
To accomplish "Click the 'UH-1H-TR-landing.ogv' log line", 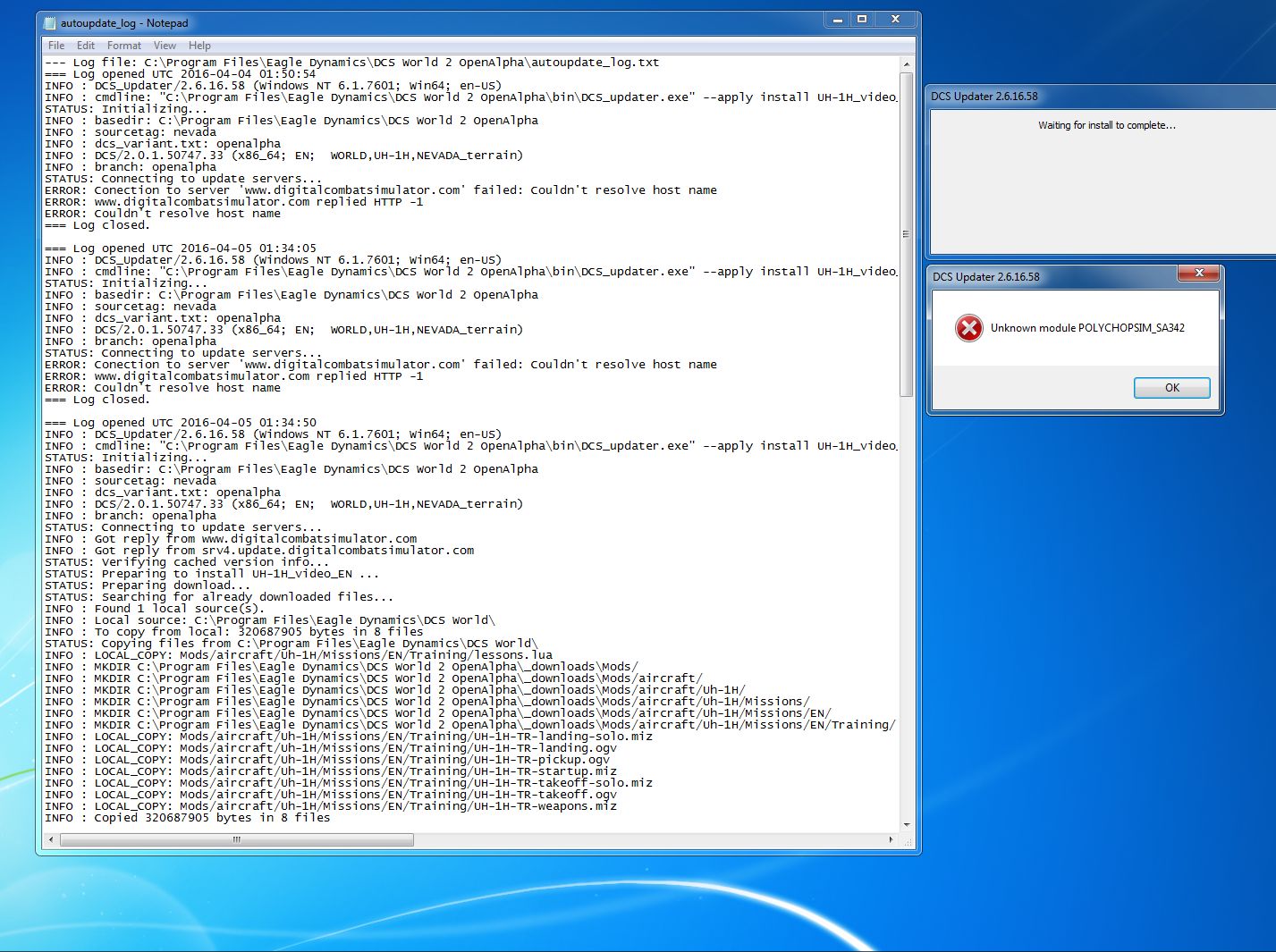I will coord(331,748).
